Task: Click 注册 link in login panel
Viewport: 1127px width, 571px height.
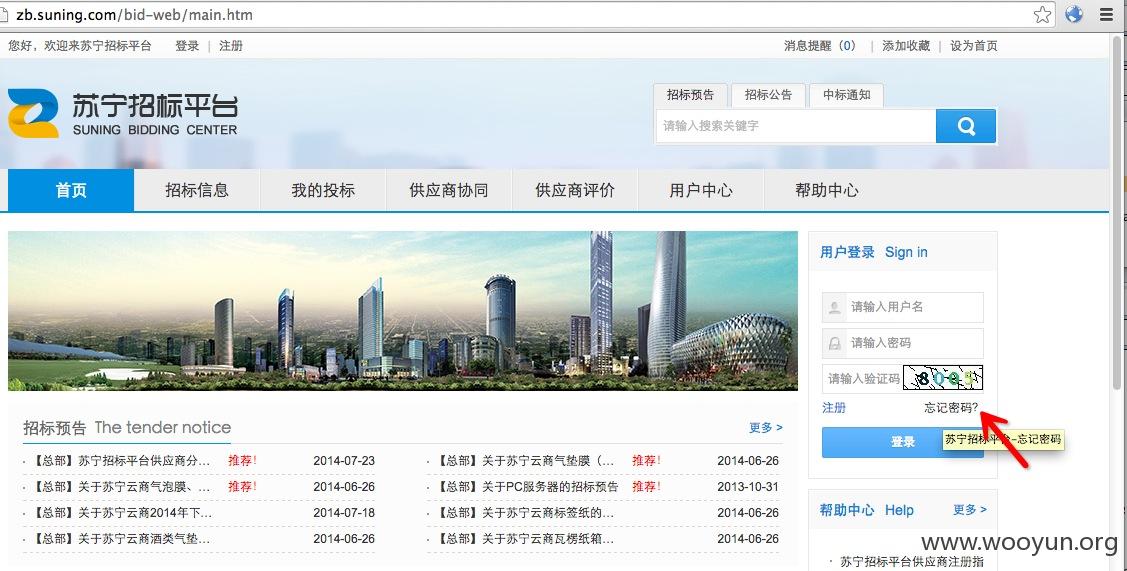Action: click(x=834, y=408)
